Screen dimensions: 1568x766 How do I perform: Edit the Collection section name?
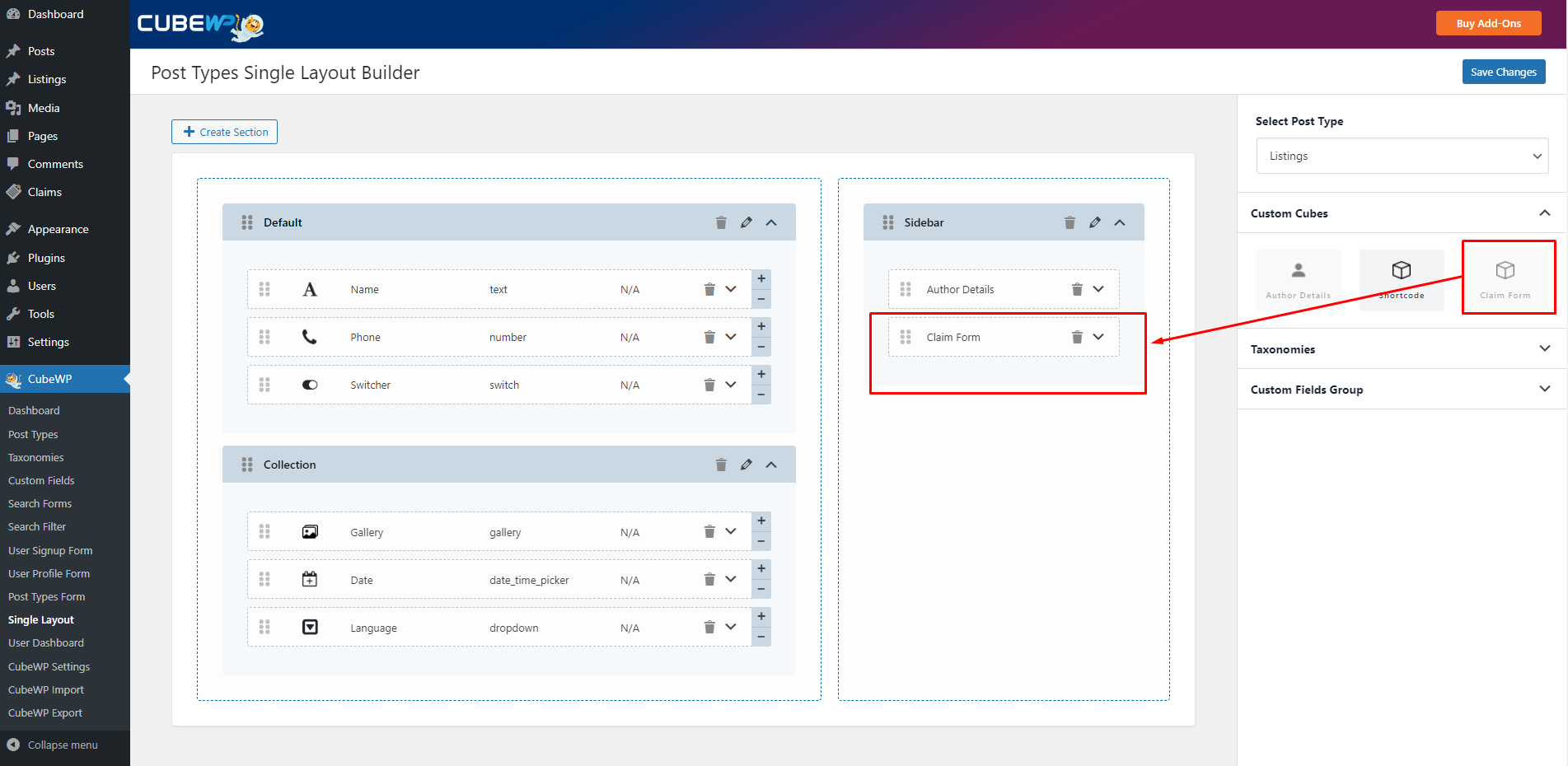pos(747,465)
